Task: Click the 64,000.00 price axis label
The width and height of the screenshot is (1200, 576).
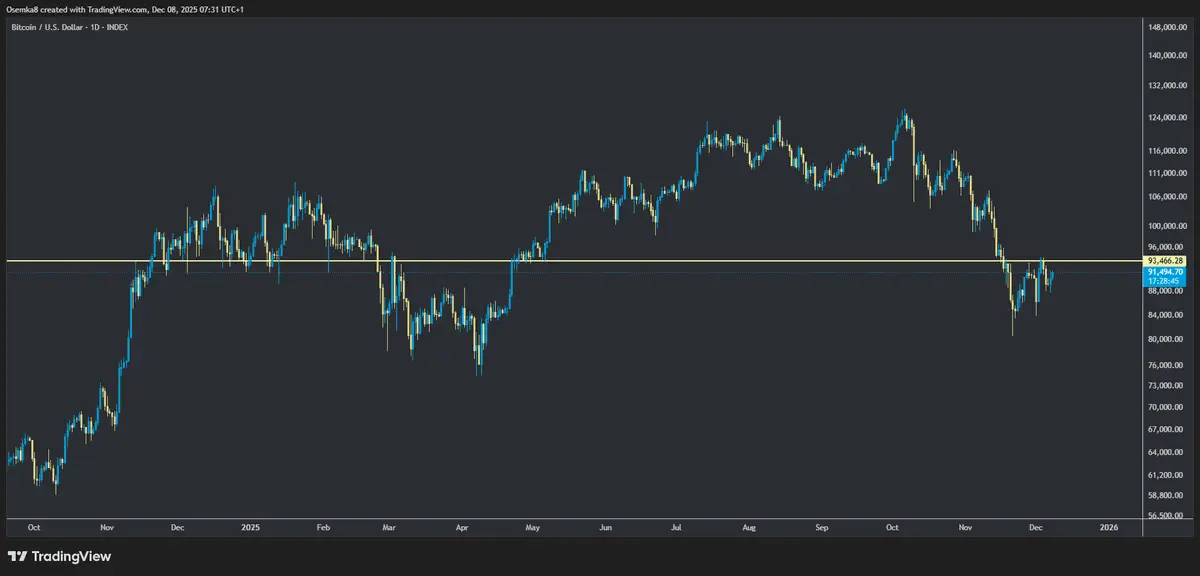Action: click(1165, 453)
